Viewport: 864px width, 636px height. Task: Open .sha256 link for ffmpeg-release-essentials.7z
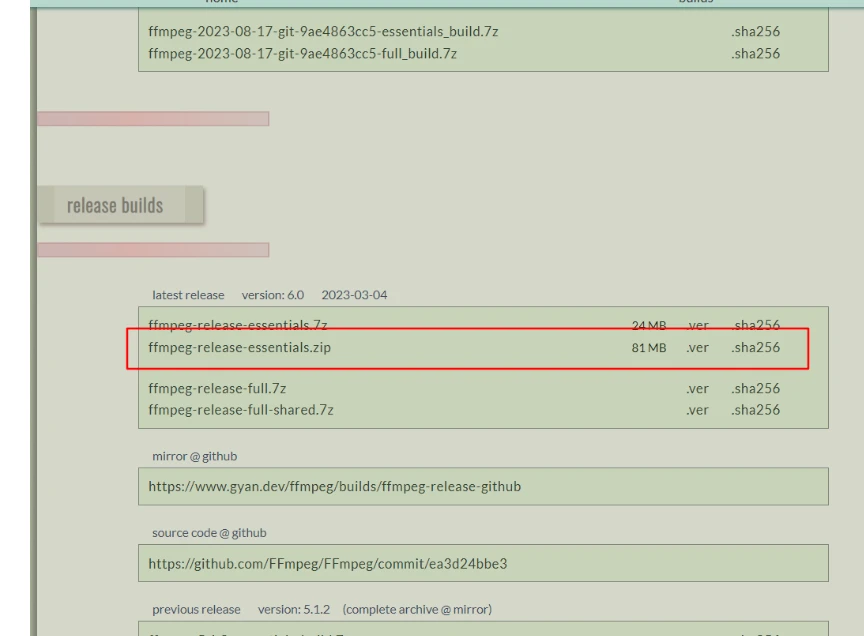tap(755, 325)
